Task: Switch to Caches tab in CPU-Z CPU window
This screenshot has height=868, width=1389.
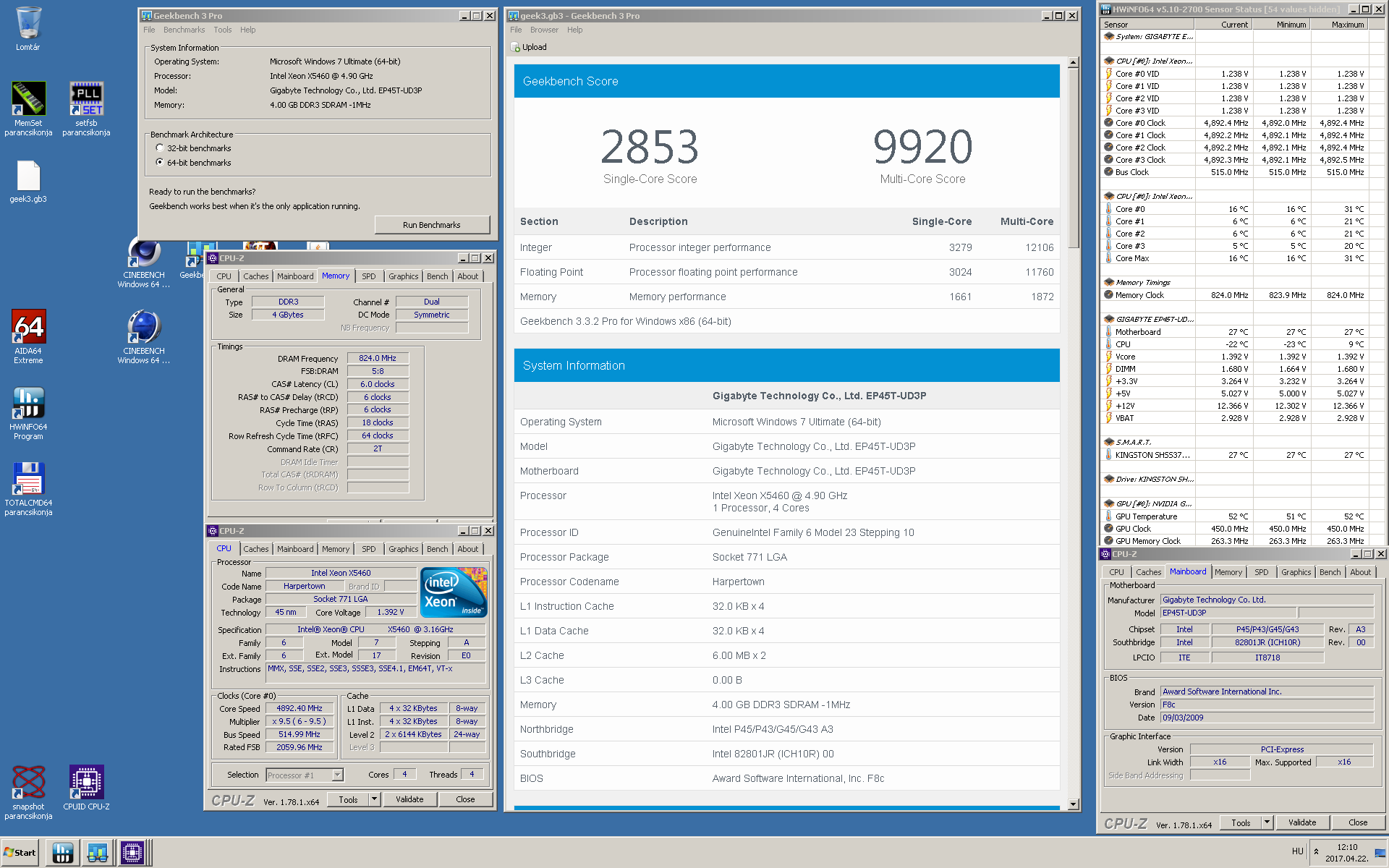Action: 256,549
